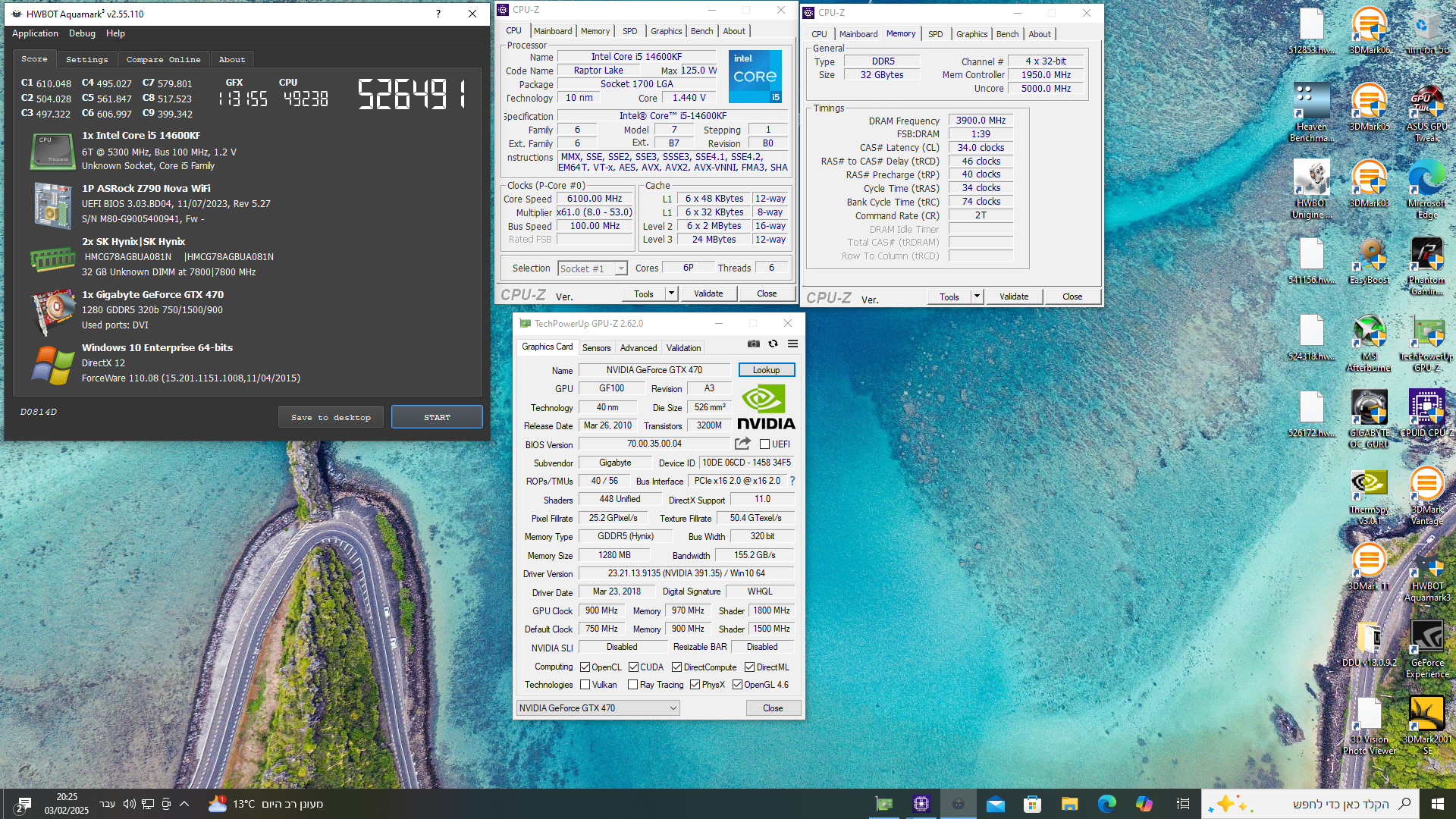Click GPU-Z screenshot camera icon

(x=753, y=344)
